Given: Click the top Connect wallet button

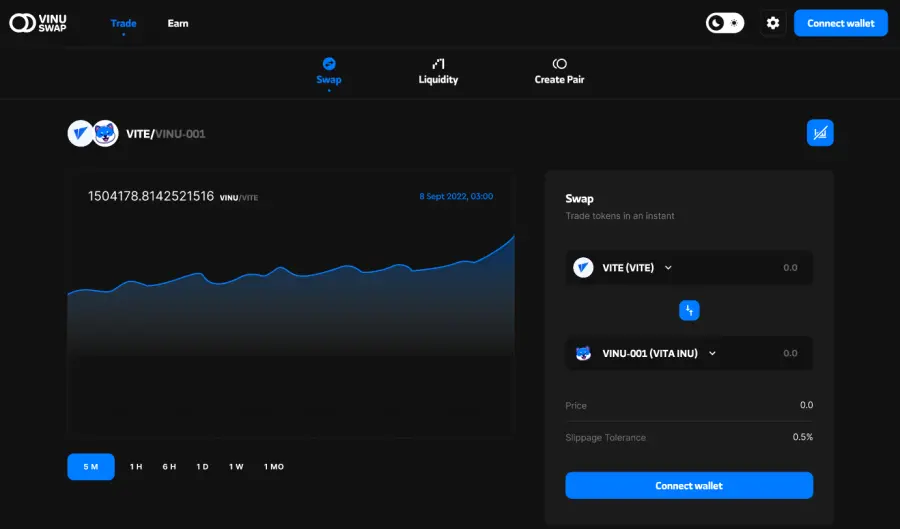Looking at the screenshot, I should pyautogui.click(x=841, y=23).
